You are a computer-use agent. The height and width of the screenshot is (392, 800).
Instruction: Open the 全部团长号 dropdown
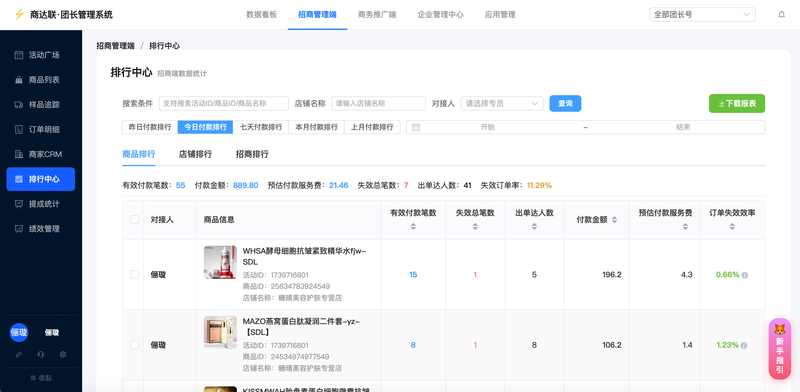(x=702, y=15)
